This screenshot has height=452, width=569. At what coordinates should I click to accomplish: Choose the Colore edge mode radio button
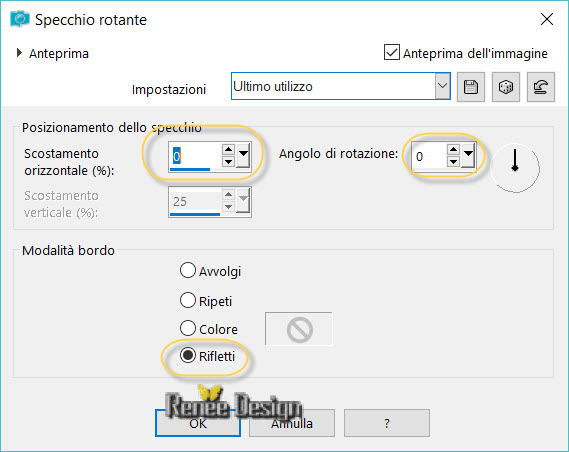coord(188,328)
